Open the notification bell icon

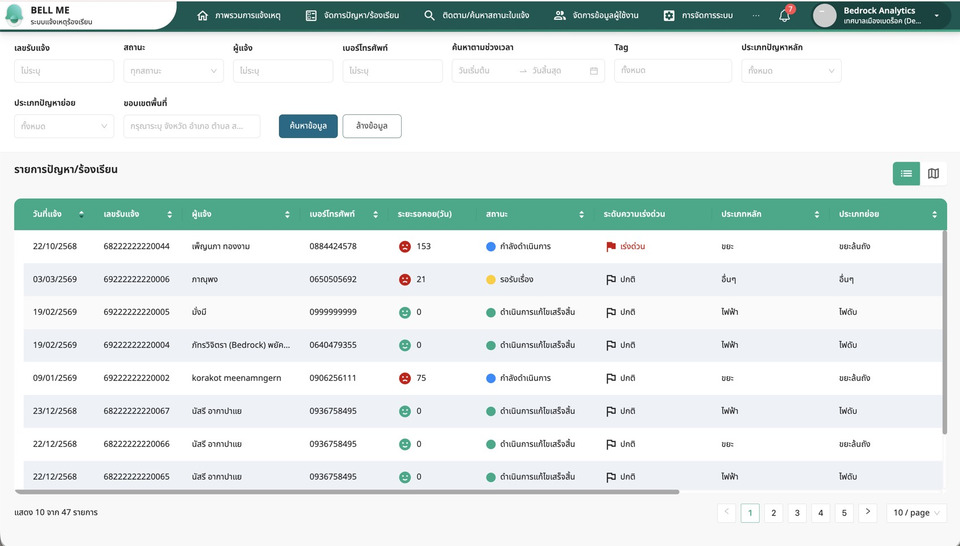784,16
